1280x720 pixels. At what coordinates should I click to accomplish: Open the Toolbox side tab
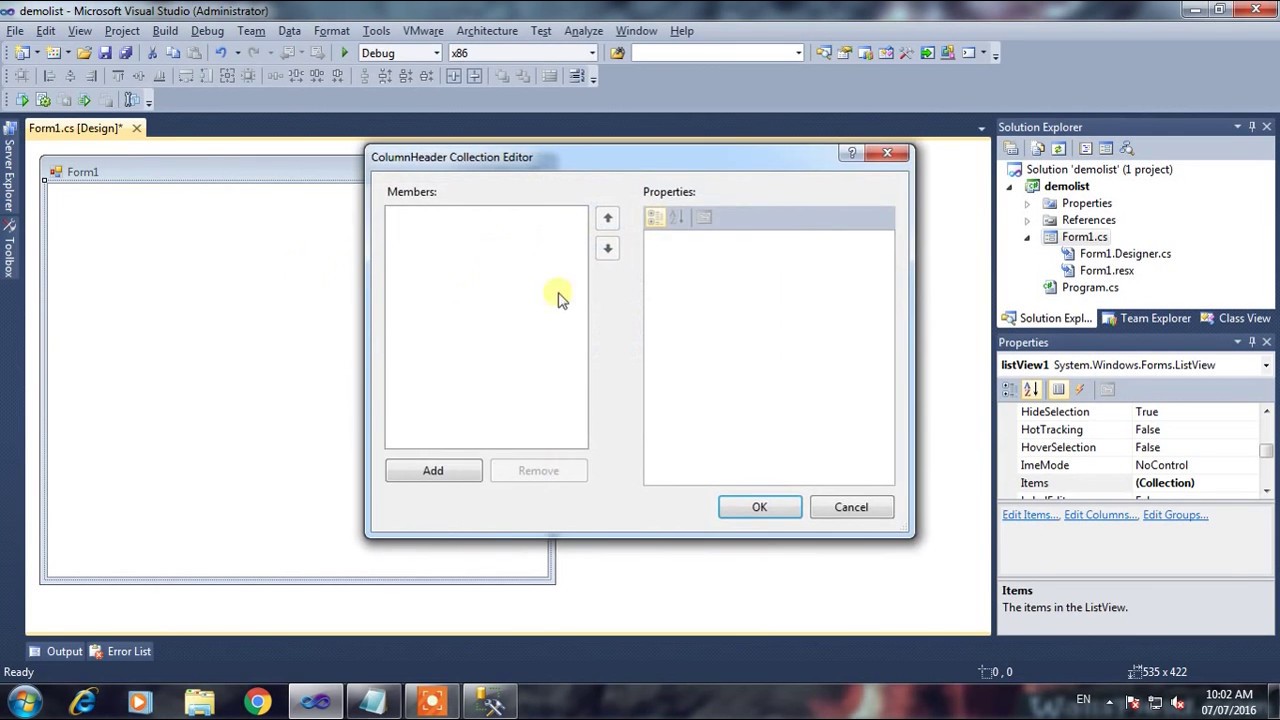pos(9,249)
